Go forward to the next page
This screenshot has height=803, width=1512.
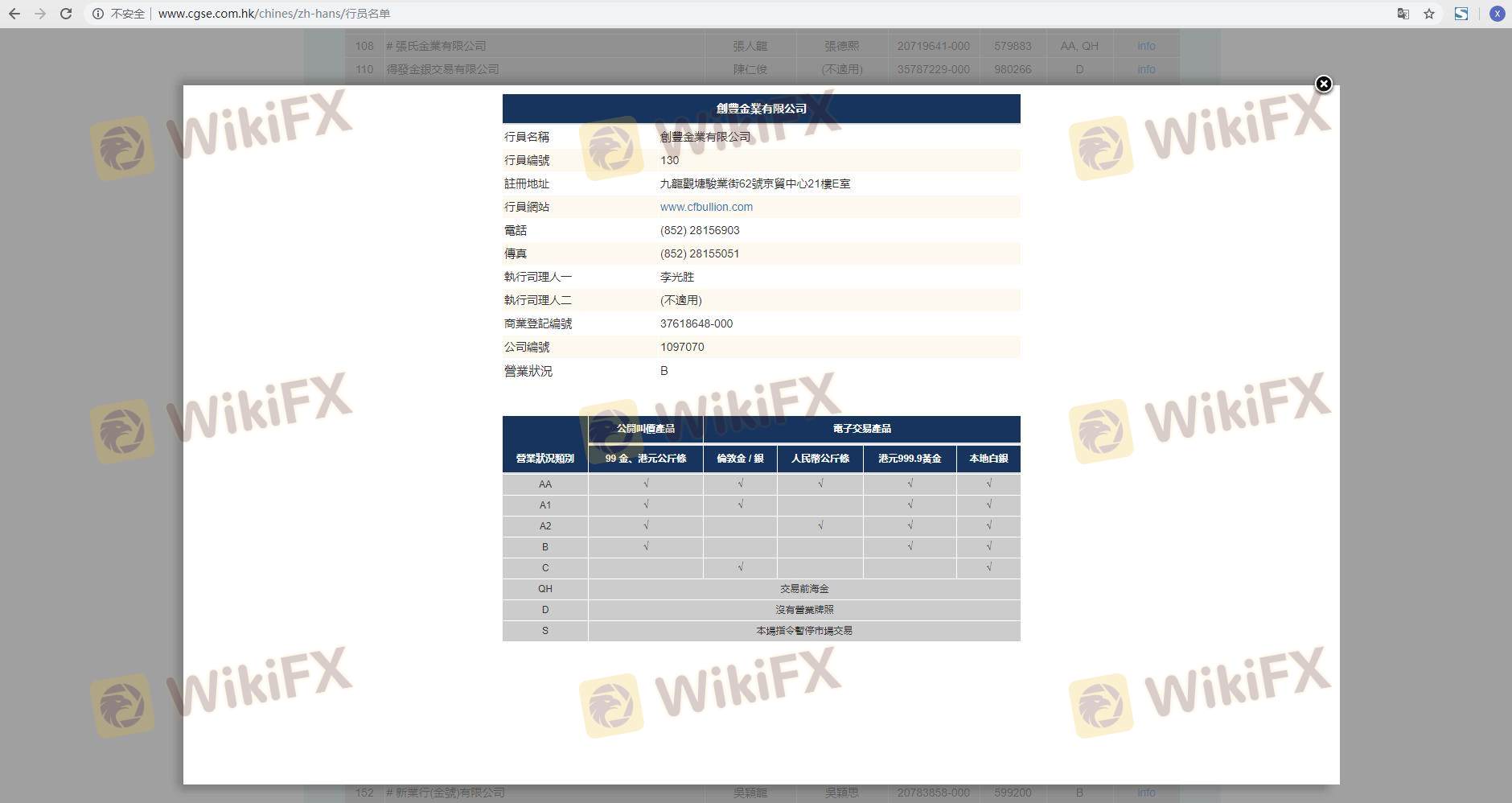click(40, 14)
